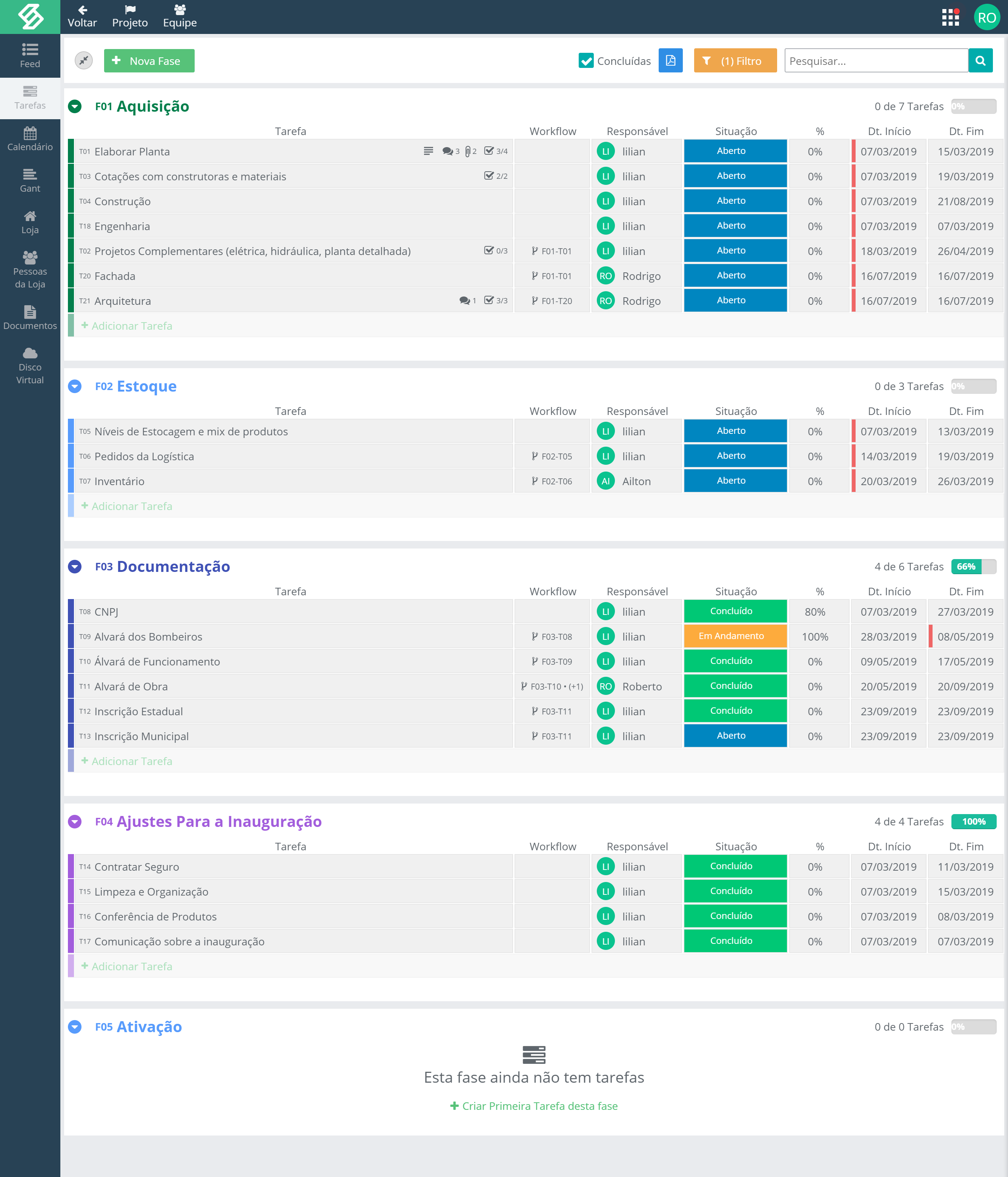
Task: Open 3/3 checklist on Arquitetura row
Action: point(495,301)
